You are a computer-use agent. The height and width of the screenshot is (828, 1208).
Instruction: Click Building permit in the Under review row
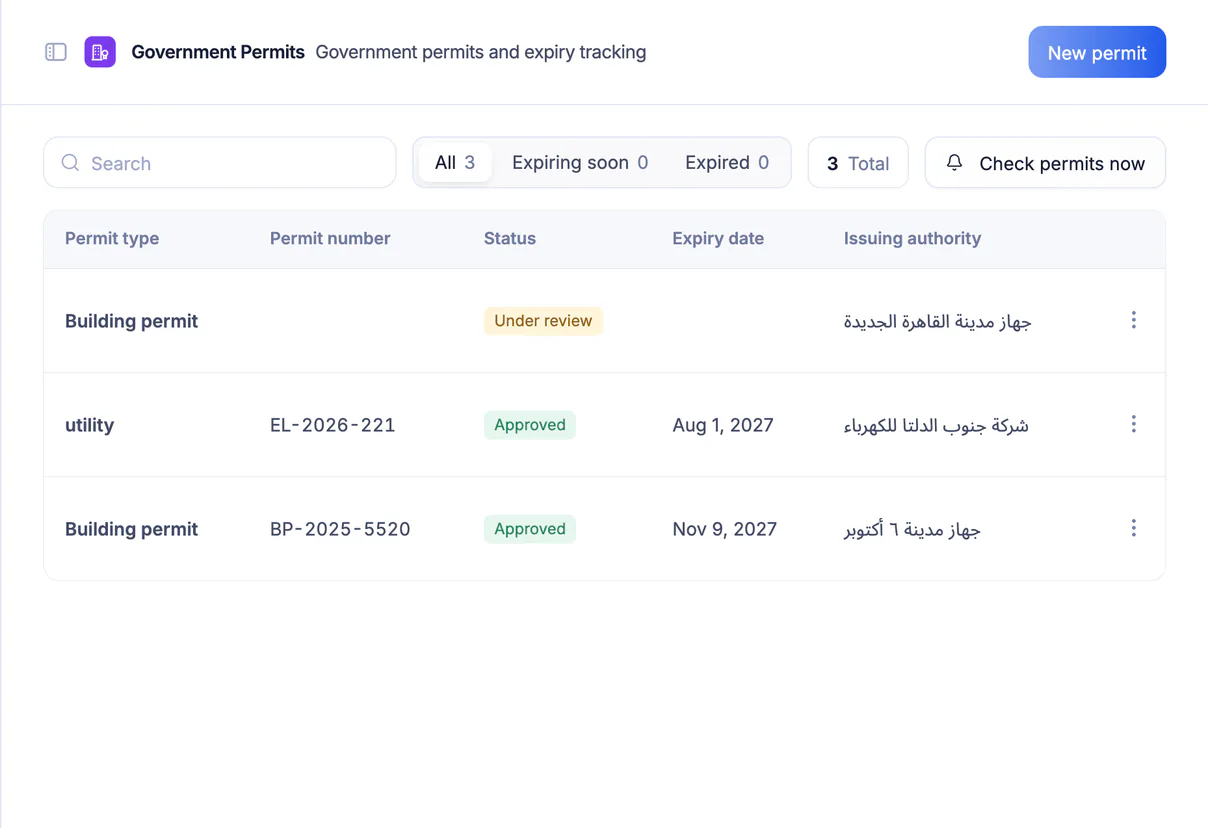[131, 321]
